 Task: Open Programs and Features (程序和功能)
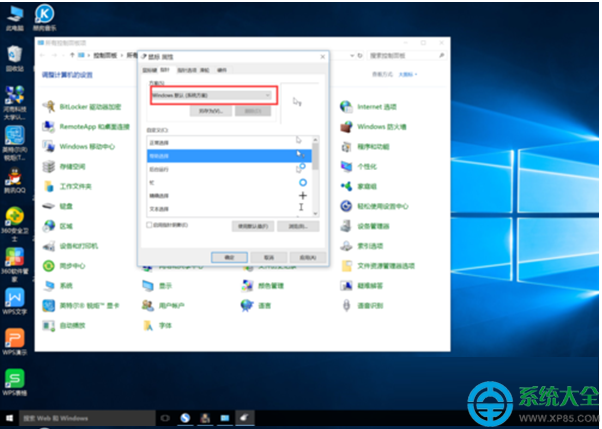365,147
